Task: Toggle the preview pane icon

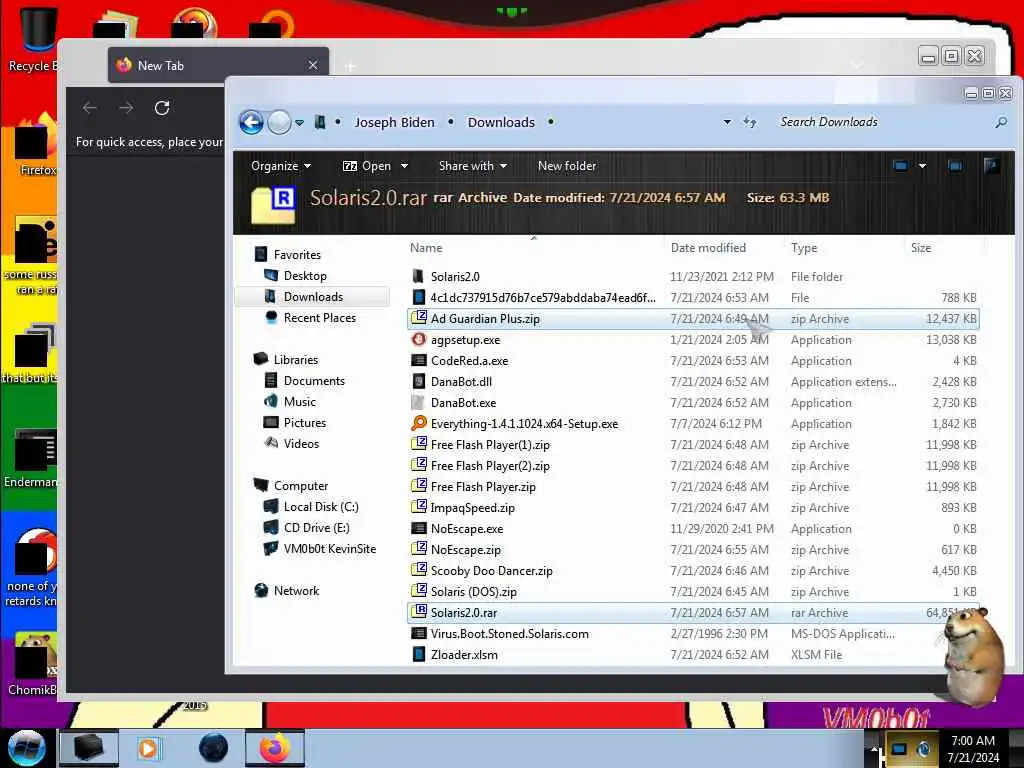Action: coord(955,166)
